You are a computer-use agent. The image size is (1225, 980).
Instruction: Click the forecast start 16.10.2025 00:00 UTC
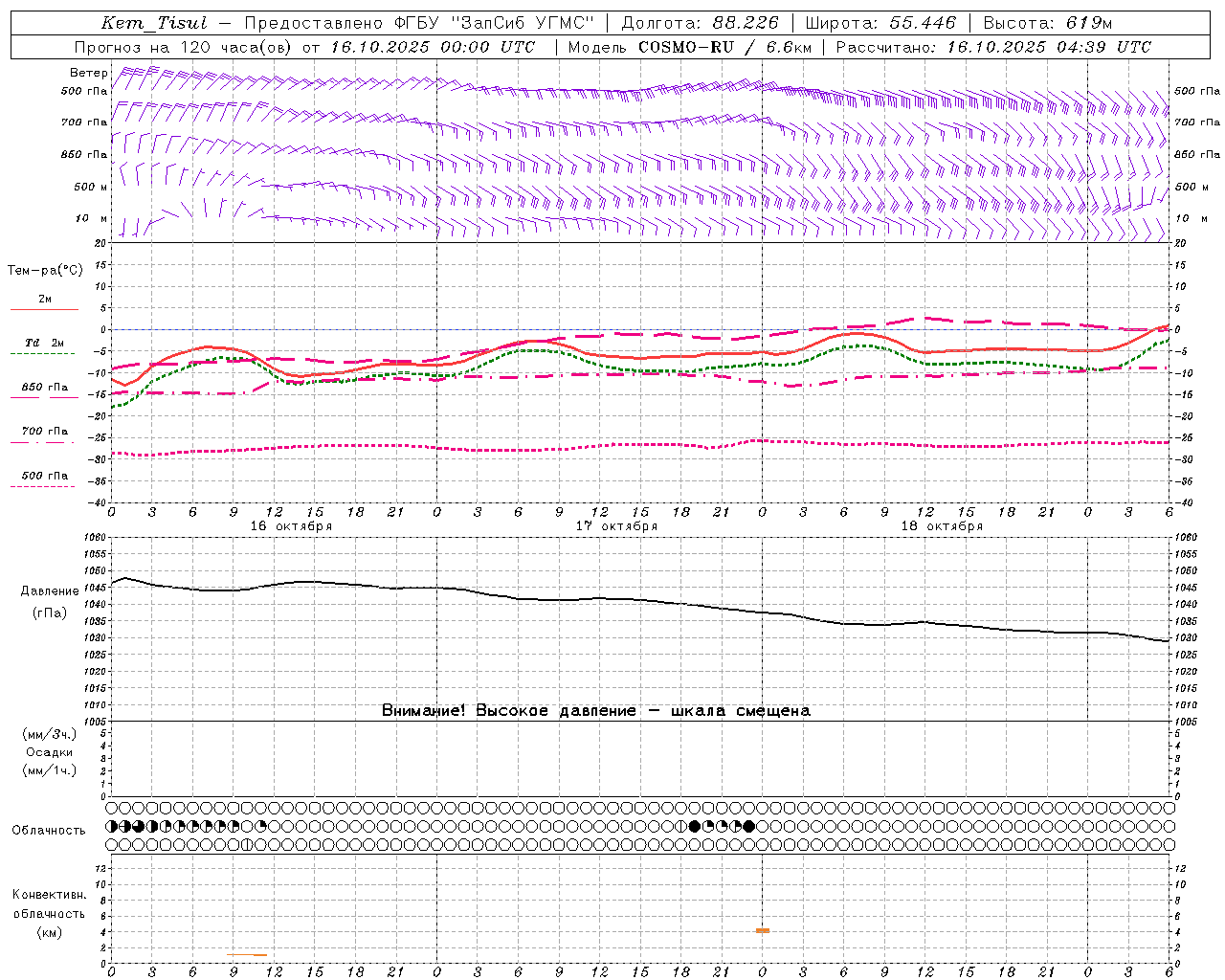tap(433, 47)
